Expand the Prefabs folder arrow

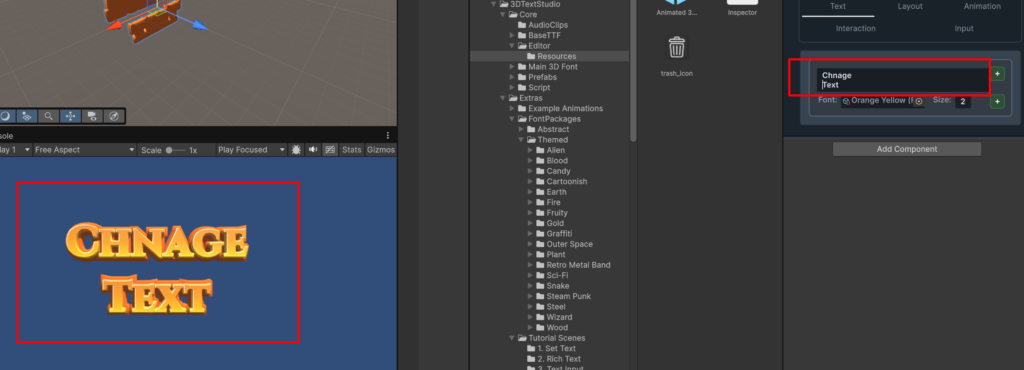(x=513, y=77)
